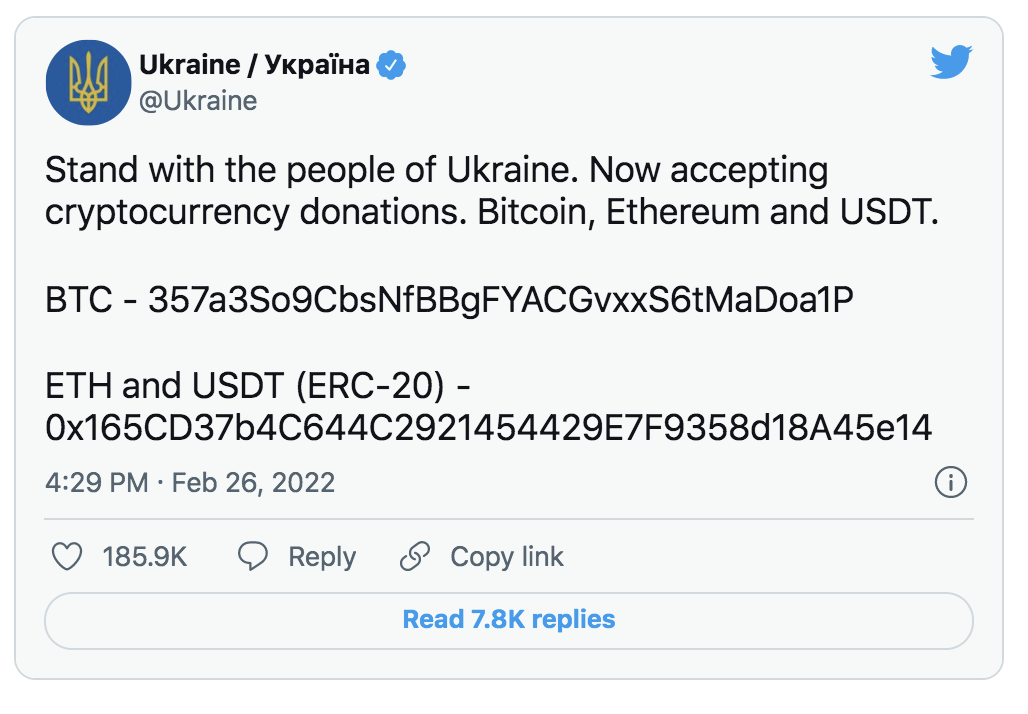Screen dimensions: 1028x714
Task: Click the Twitter bird logo icon
Action: 951,63
